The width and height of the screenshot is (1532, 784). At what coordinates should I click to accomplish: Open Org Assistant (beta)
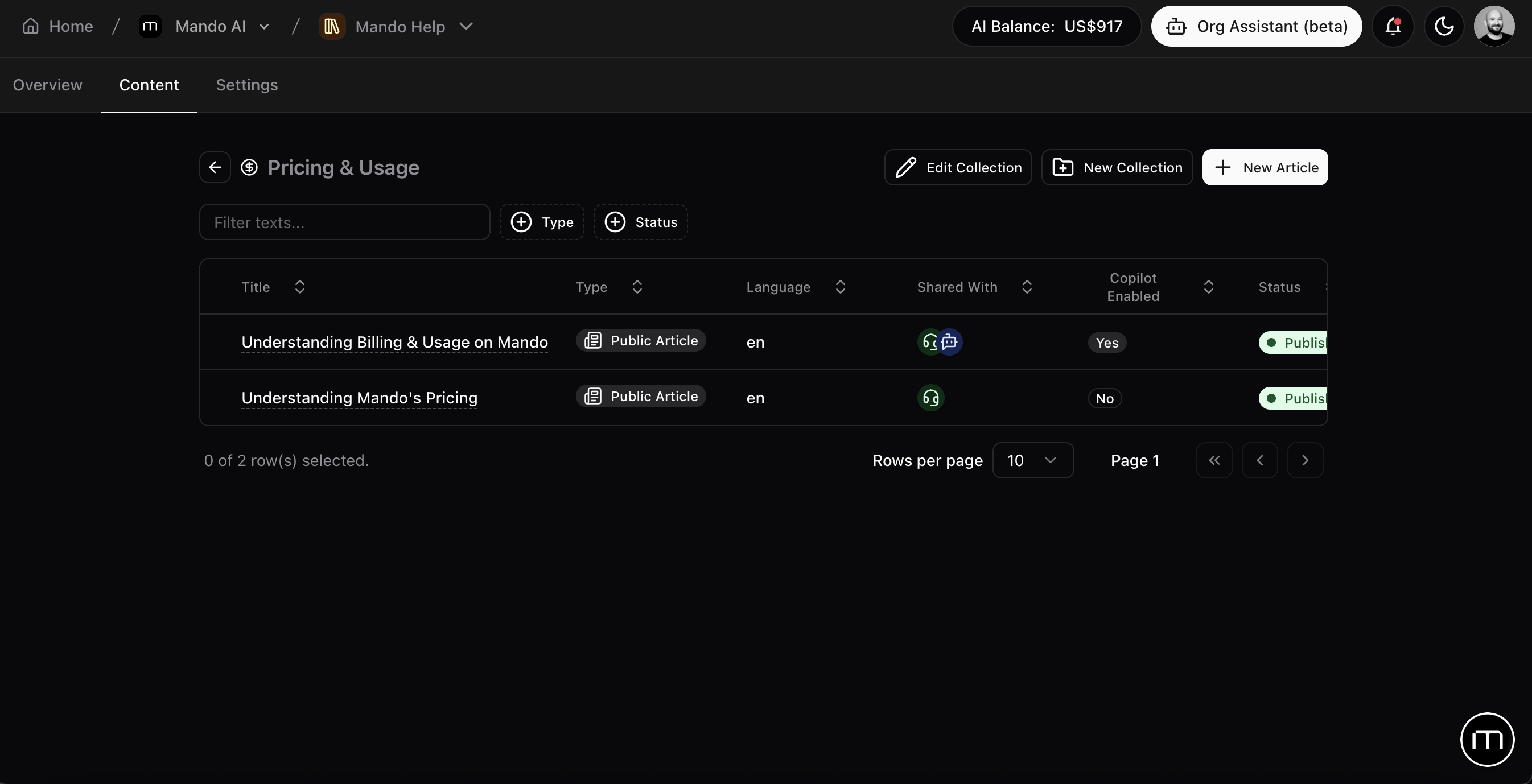tap(1256, 26)
